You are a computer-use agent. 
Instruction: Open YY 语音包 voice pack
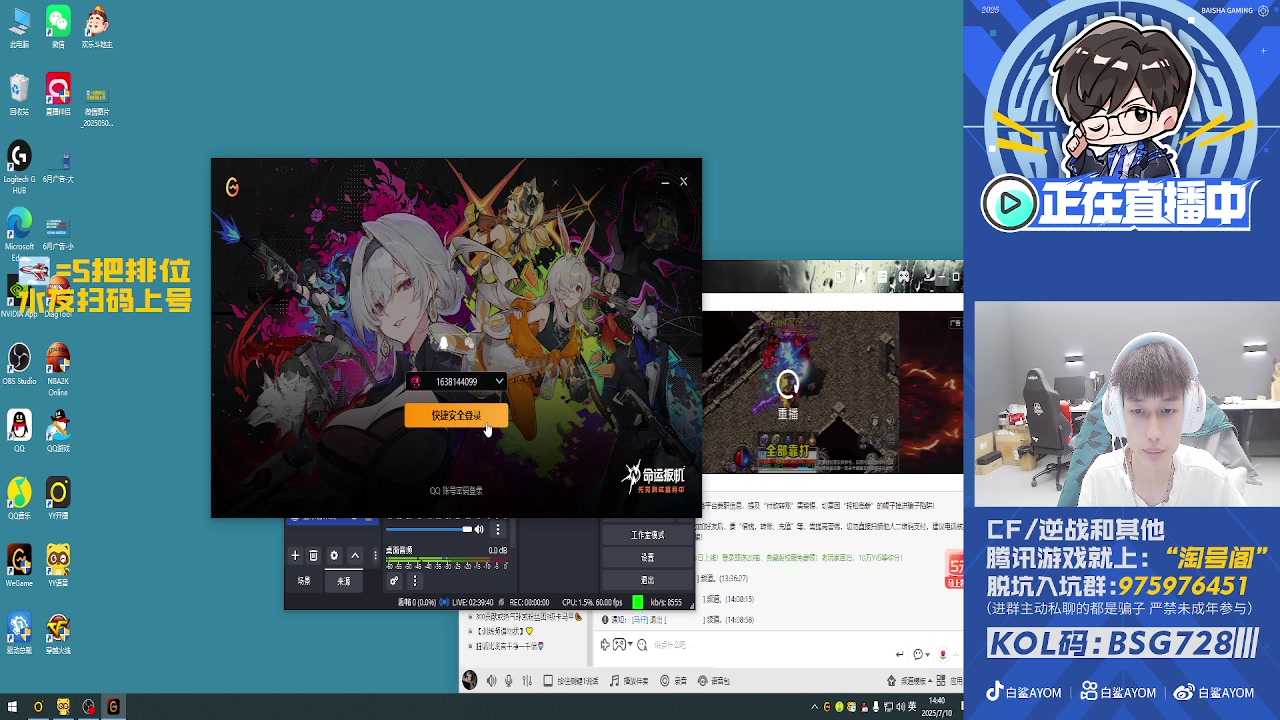pyautogui.click(x=714, y=681)
